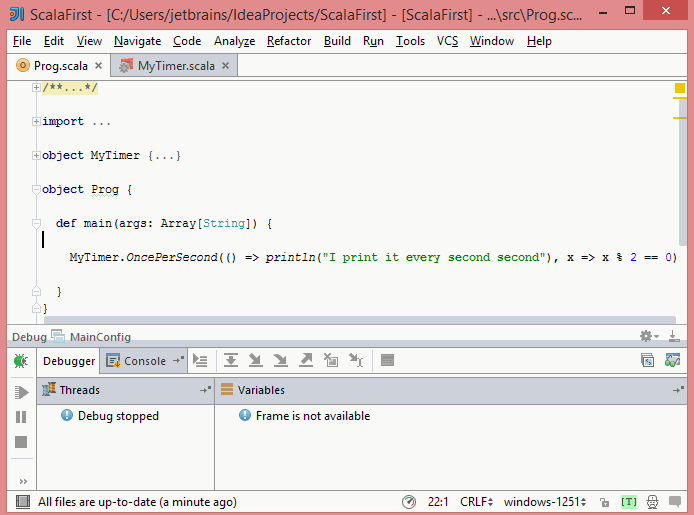Click the editor horizontal scrollbar
The image size is (694, 515).
click(360, 320)
